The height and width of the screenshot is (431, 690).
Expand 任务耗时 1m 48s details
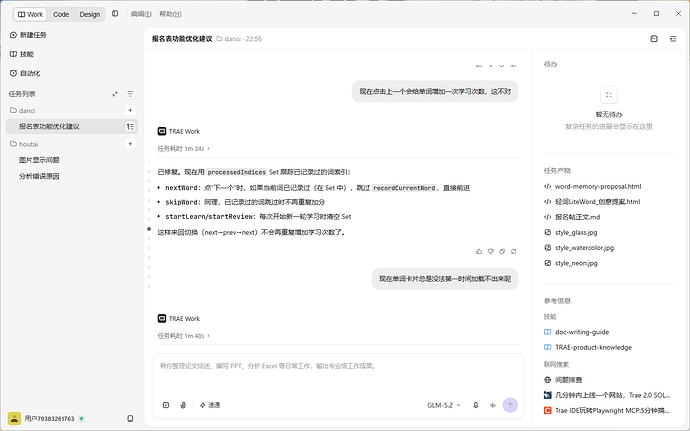(x=184, y=336)
